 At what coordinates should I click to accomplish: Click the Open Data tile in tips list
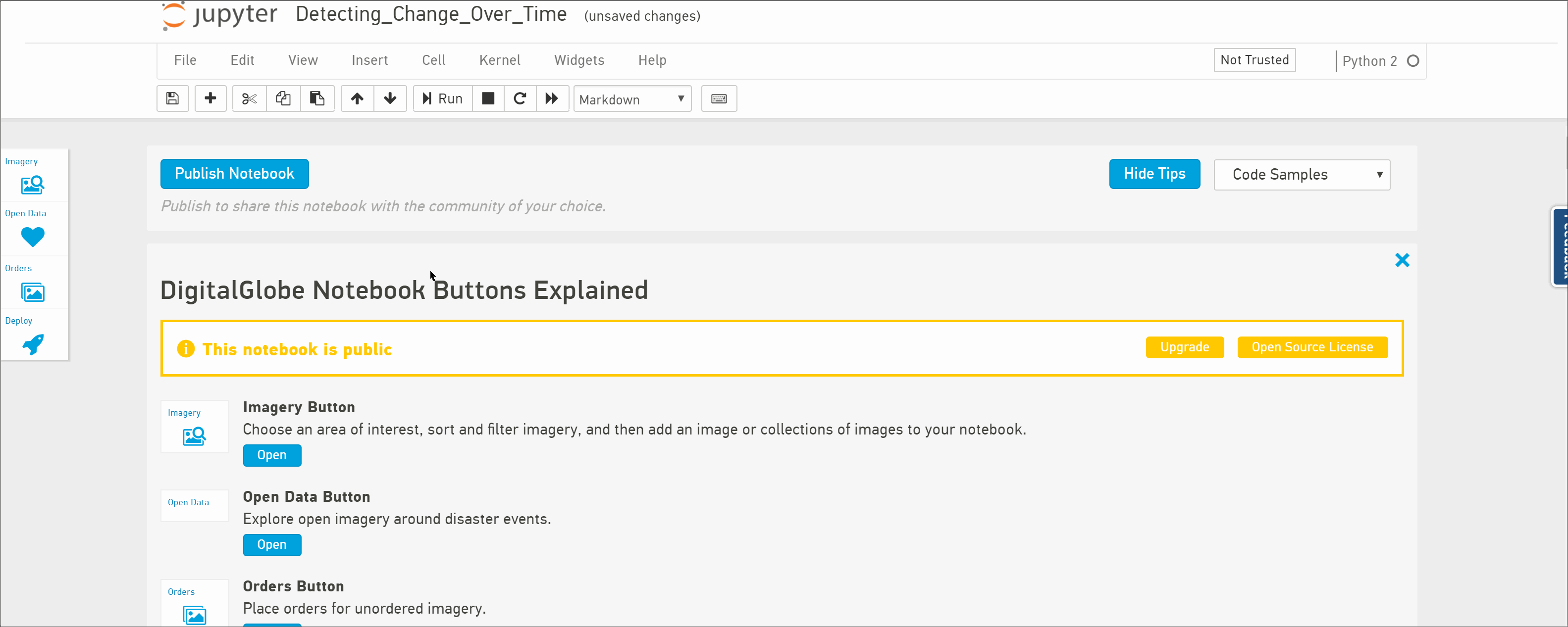(x=195, y=505)
